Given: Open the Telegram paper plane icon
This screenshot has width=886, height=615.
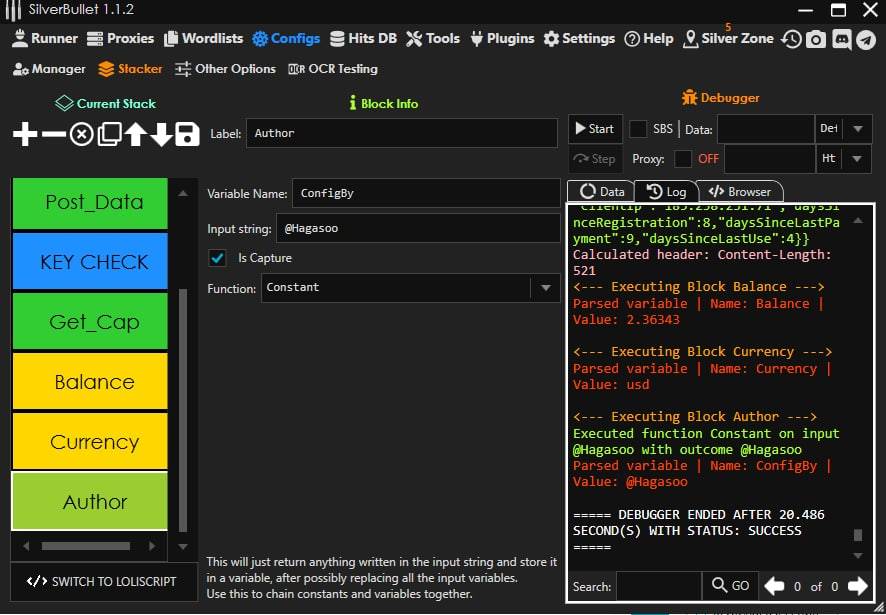Looking at the screenshot, I should point(866,39).
